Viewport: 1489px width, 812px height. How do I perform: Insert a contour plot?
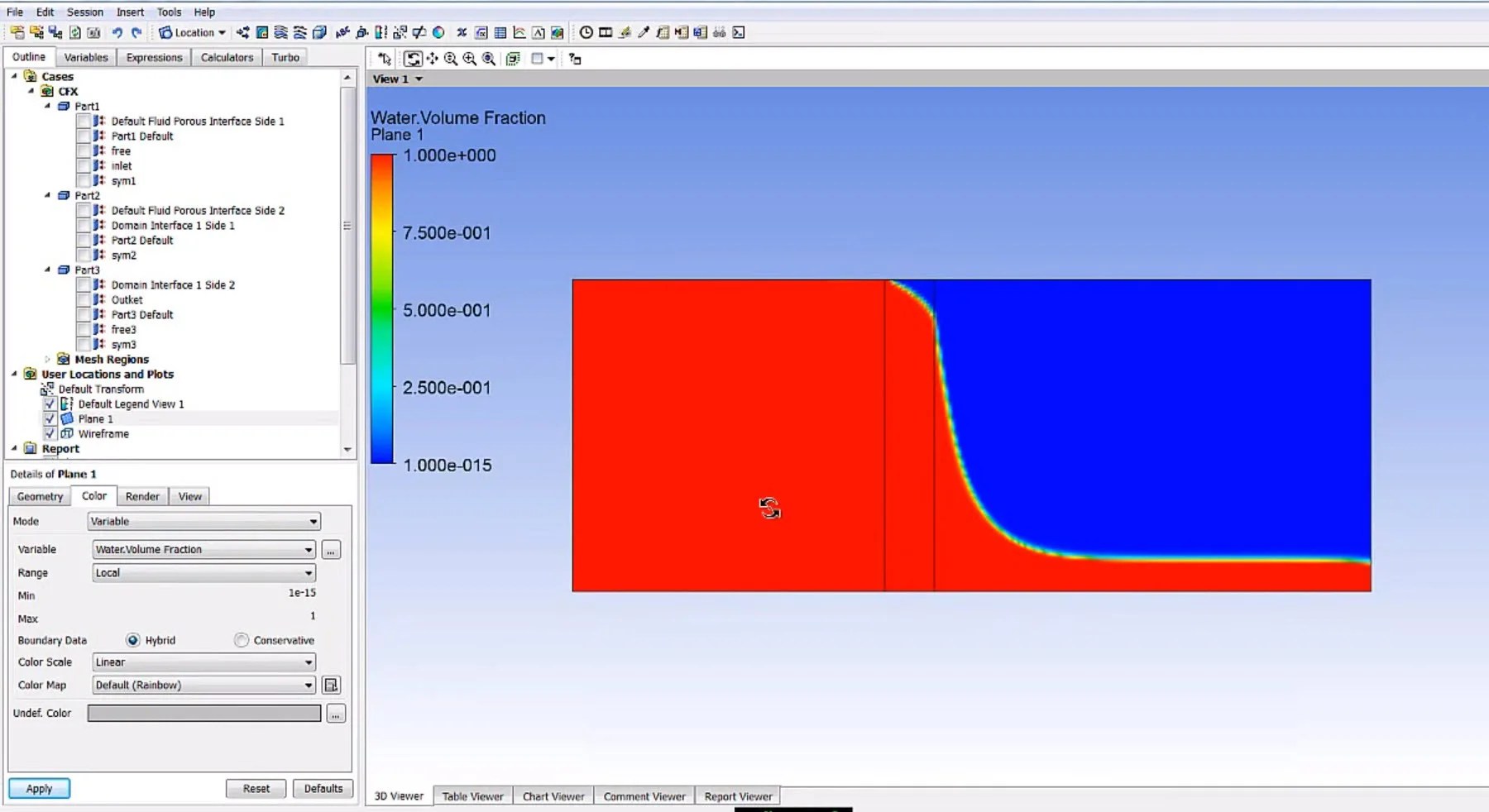pos(261,33)
